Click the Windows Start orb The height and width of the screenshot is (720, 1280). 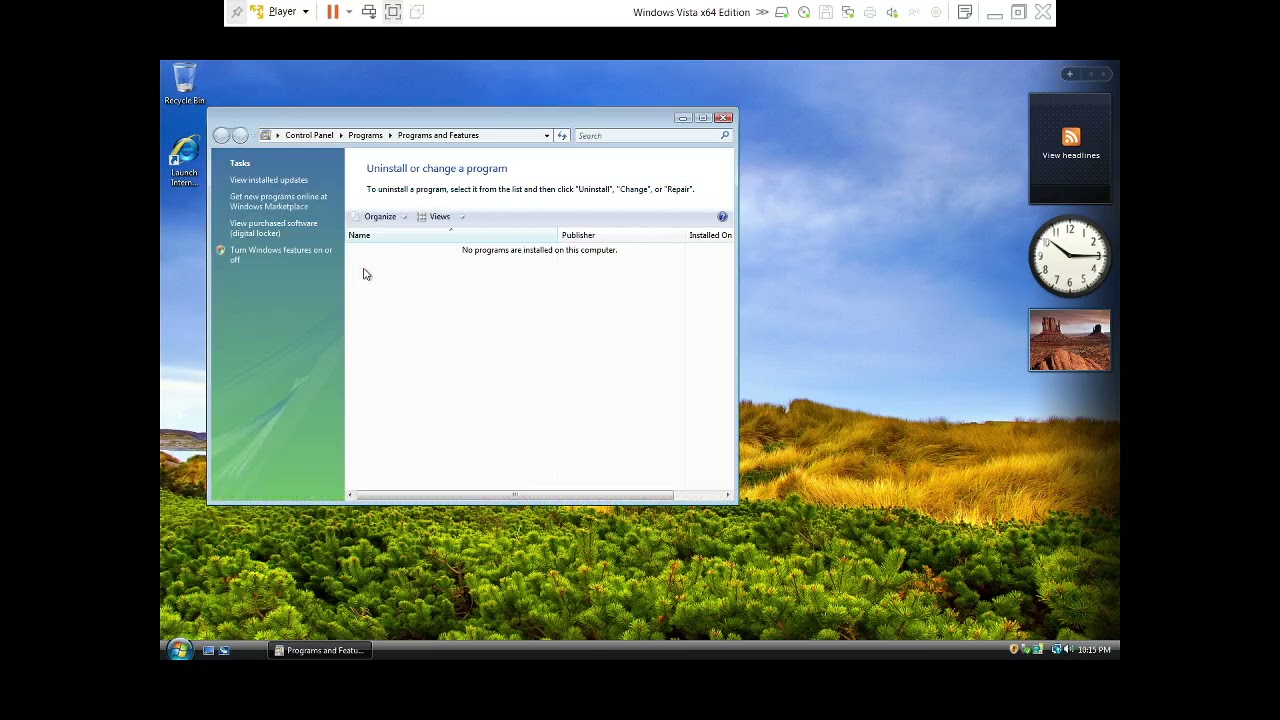pos(179,650)
